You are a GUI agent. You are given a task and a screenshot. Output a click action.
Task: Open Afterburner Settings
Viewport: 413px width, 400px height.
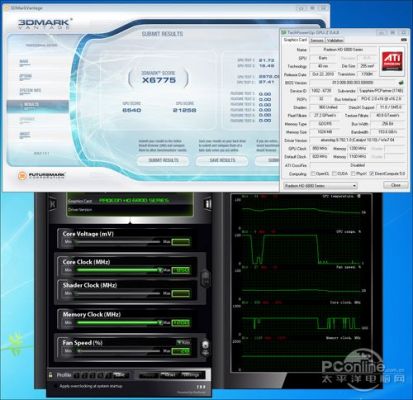click(191, 375)
